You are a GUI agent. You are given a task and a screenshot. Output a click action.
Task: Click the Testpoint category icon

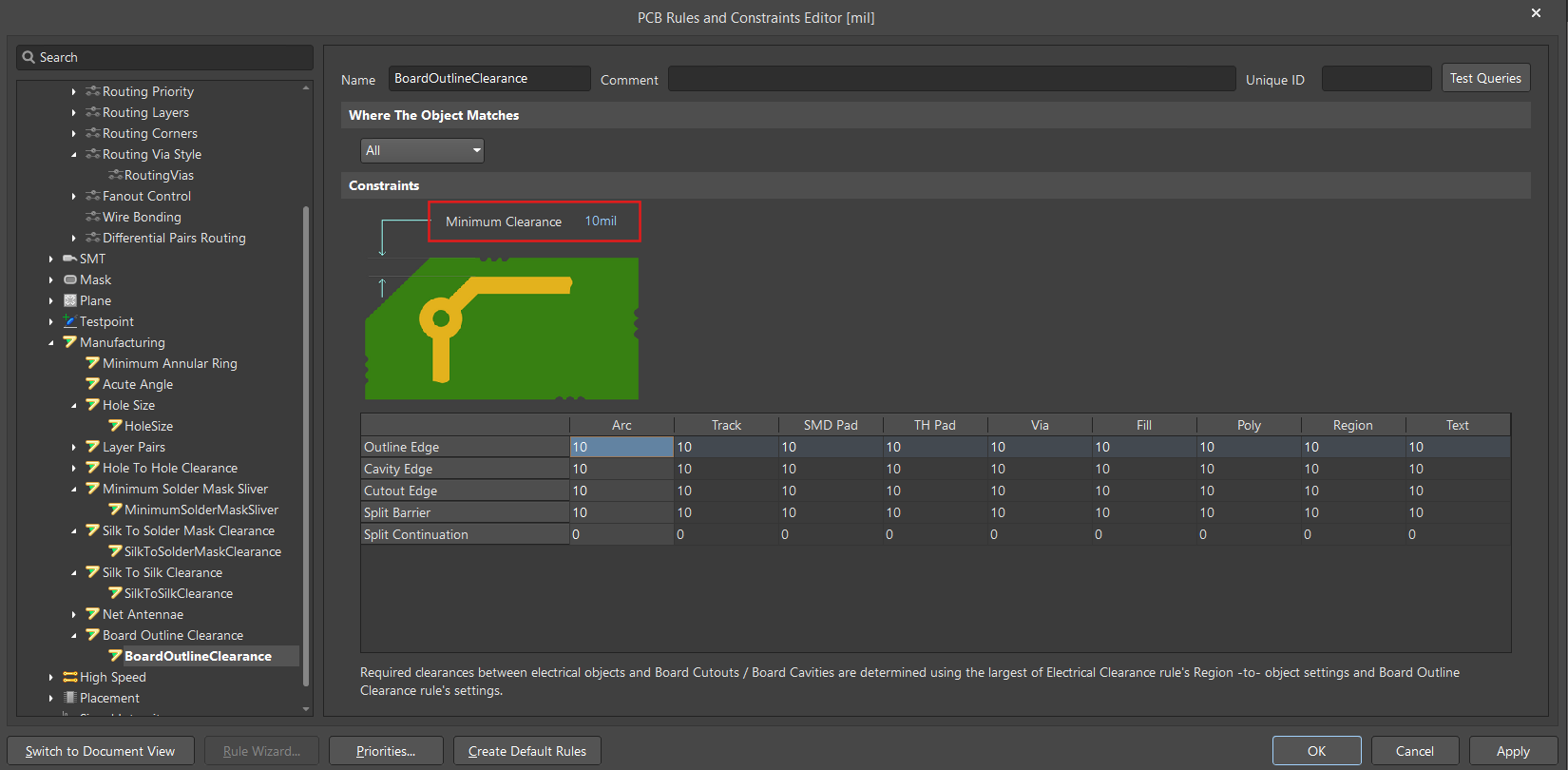pos(69,321)
